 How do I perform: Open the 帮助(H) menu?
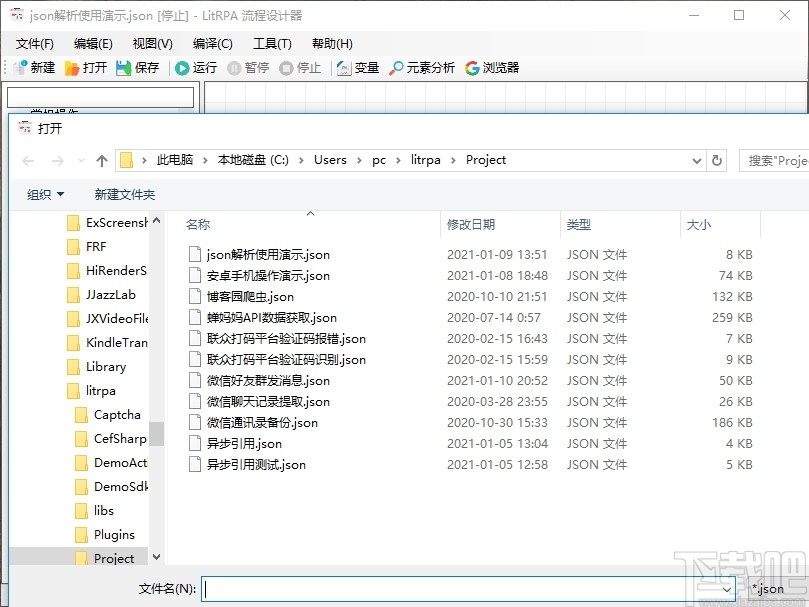(x=333, y=43)
